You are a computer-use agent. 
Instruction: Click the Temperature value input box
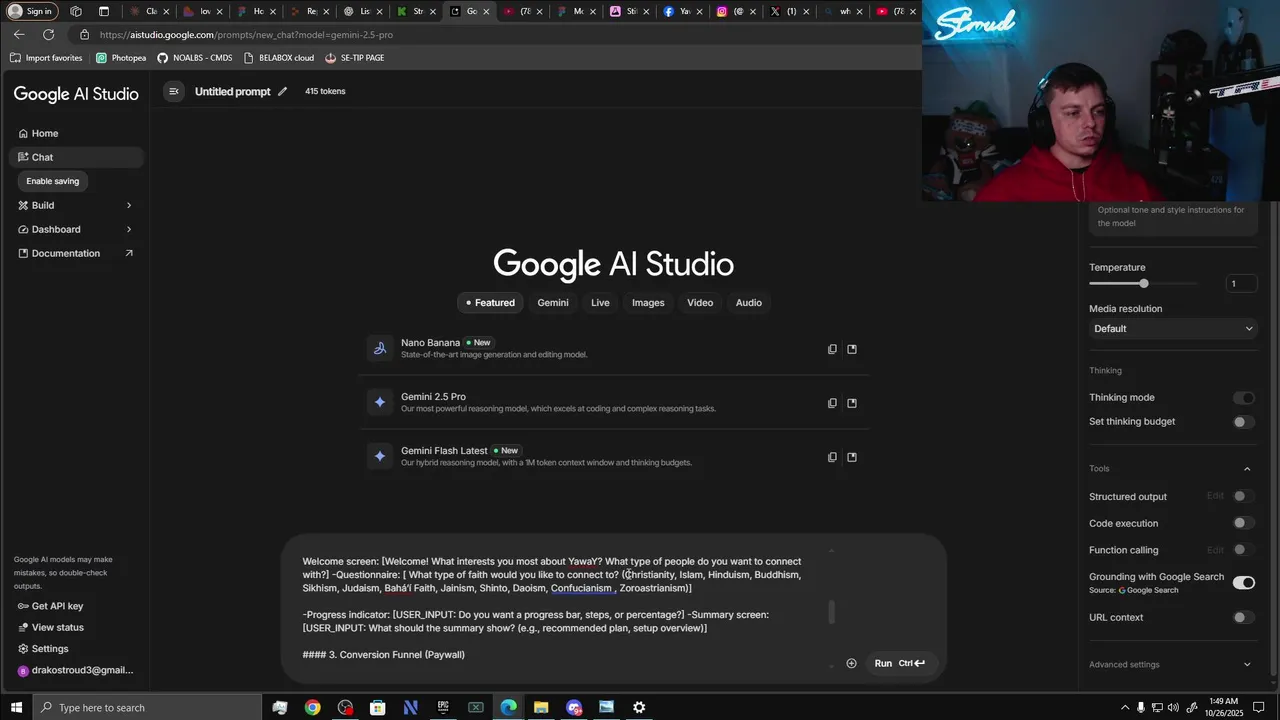point(1240,284)
